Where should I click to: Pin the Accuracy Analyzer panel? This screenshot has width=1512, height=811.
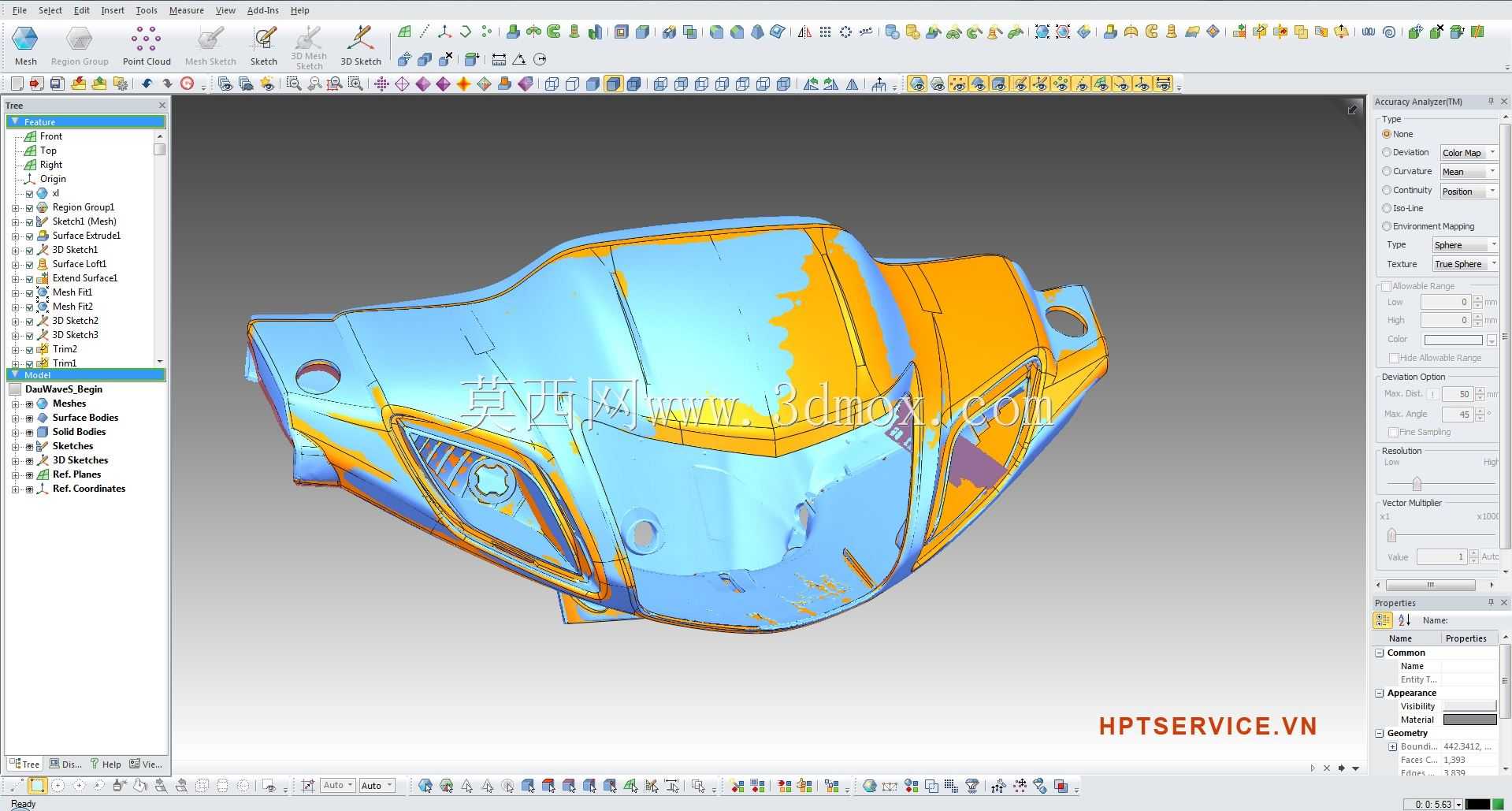point(1491,102)
